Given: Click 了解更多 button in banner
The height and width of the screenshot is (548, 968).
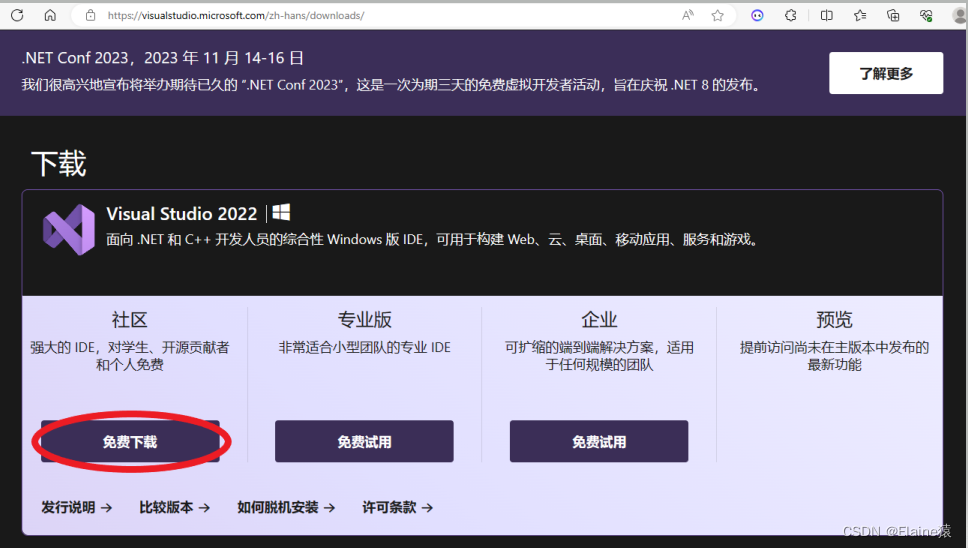Looking at the screenshot, I should (x=886, y=73).
